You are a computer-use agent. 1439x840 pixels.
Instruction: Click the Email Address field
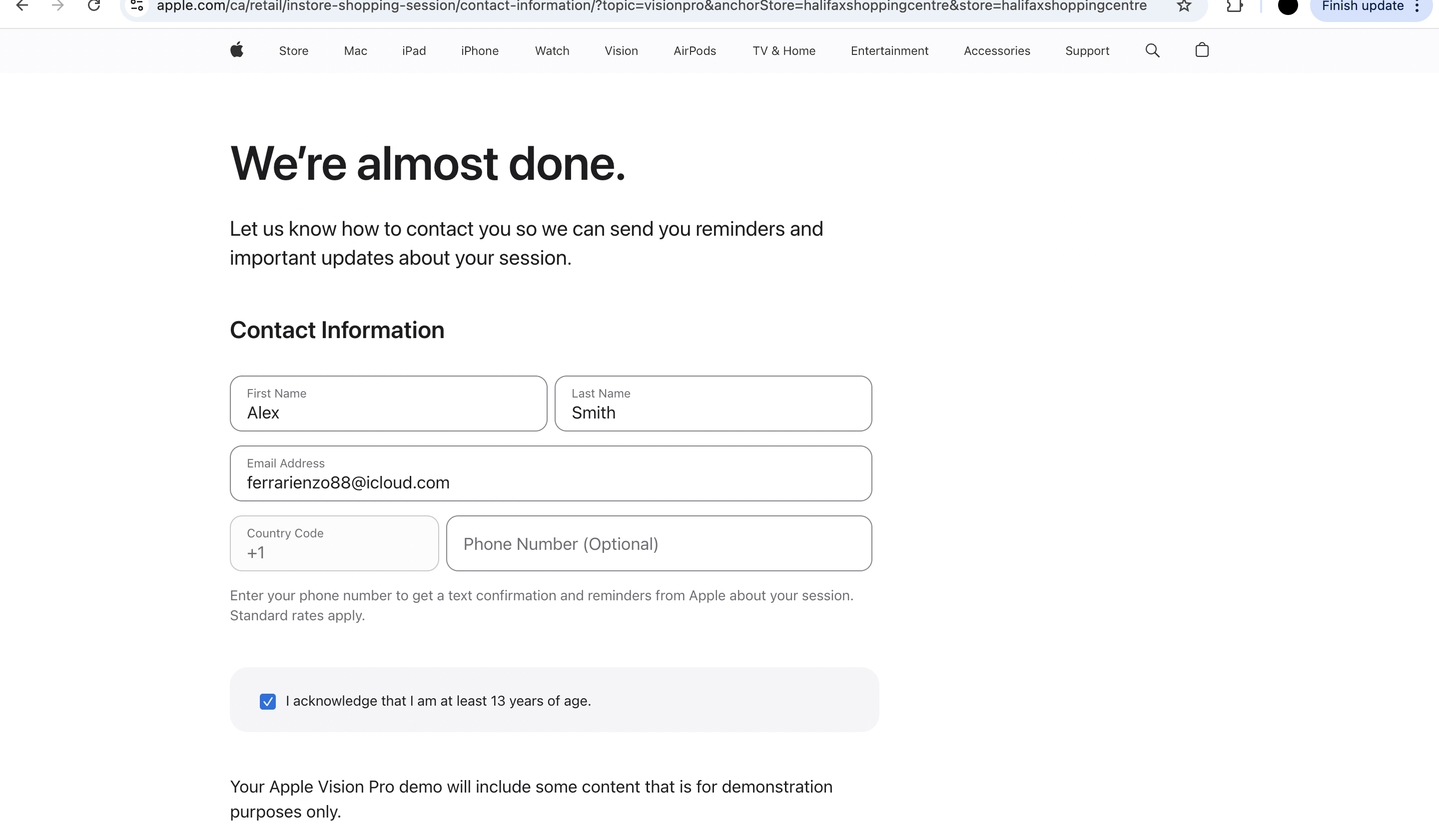[x=551, y=473]
